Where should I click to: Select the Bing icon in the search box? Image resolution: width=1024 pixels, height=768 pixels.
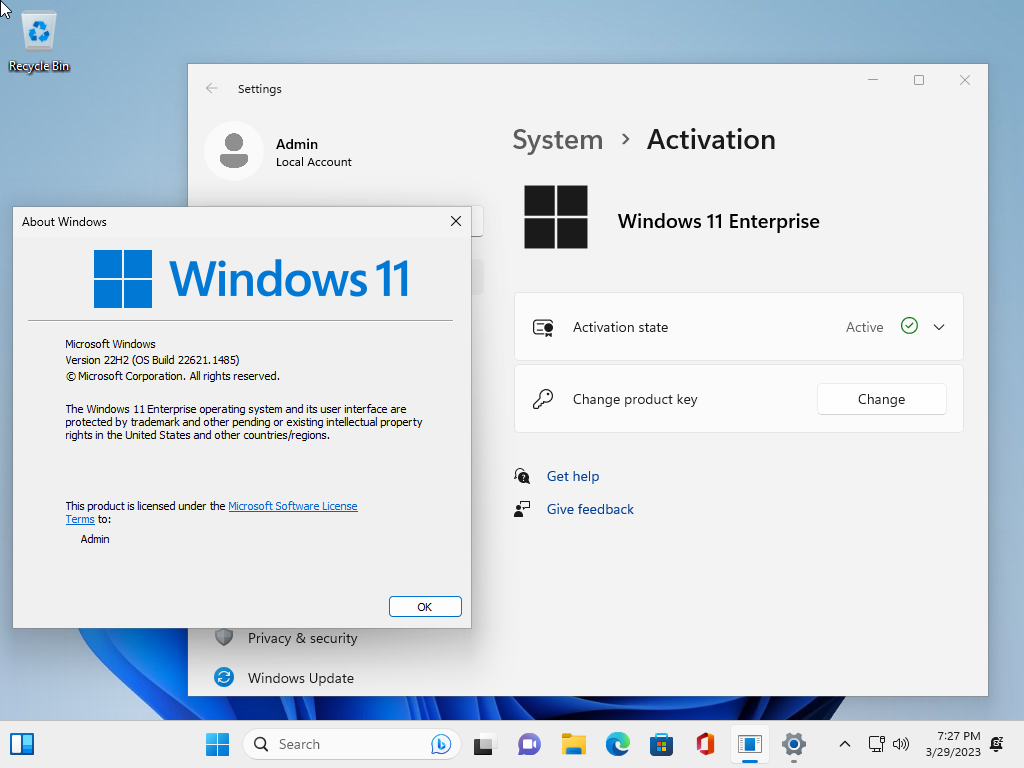(441, 744)
